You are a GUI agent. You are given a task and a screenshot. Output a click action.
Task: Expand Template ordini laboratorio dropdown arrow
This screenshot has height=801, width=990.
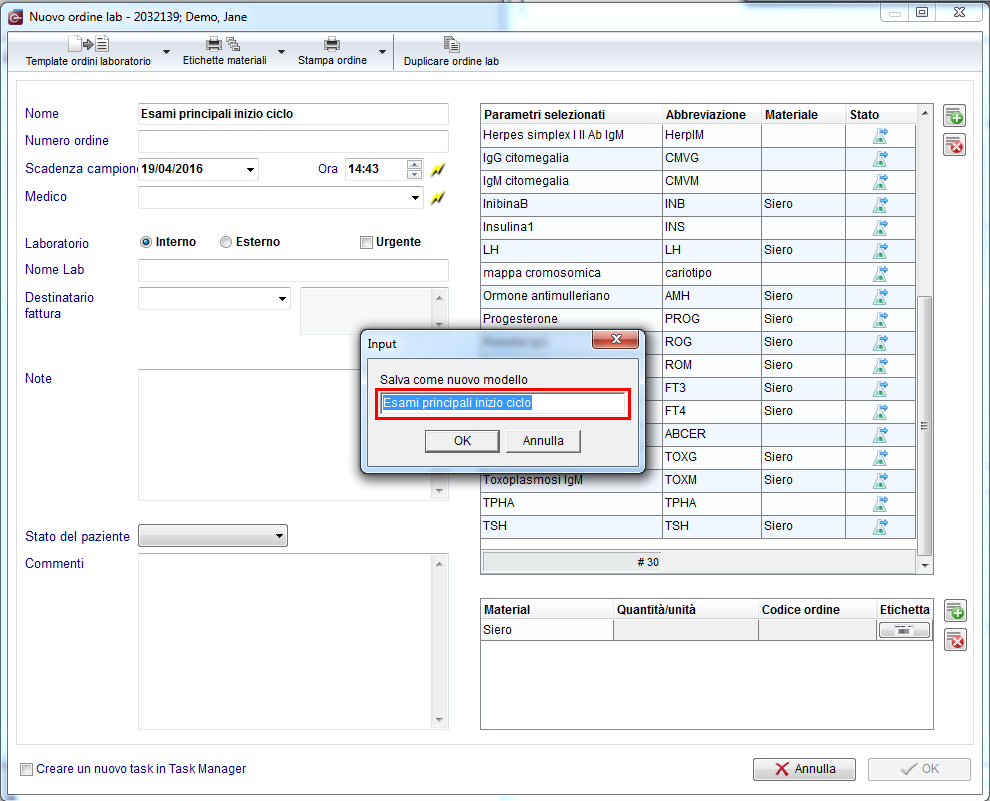[166, 52]
